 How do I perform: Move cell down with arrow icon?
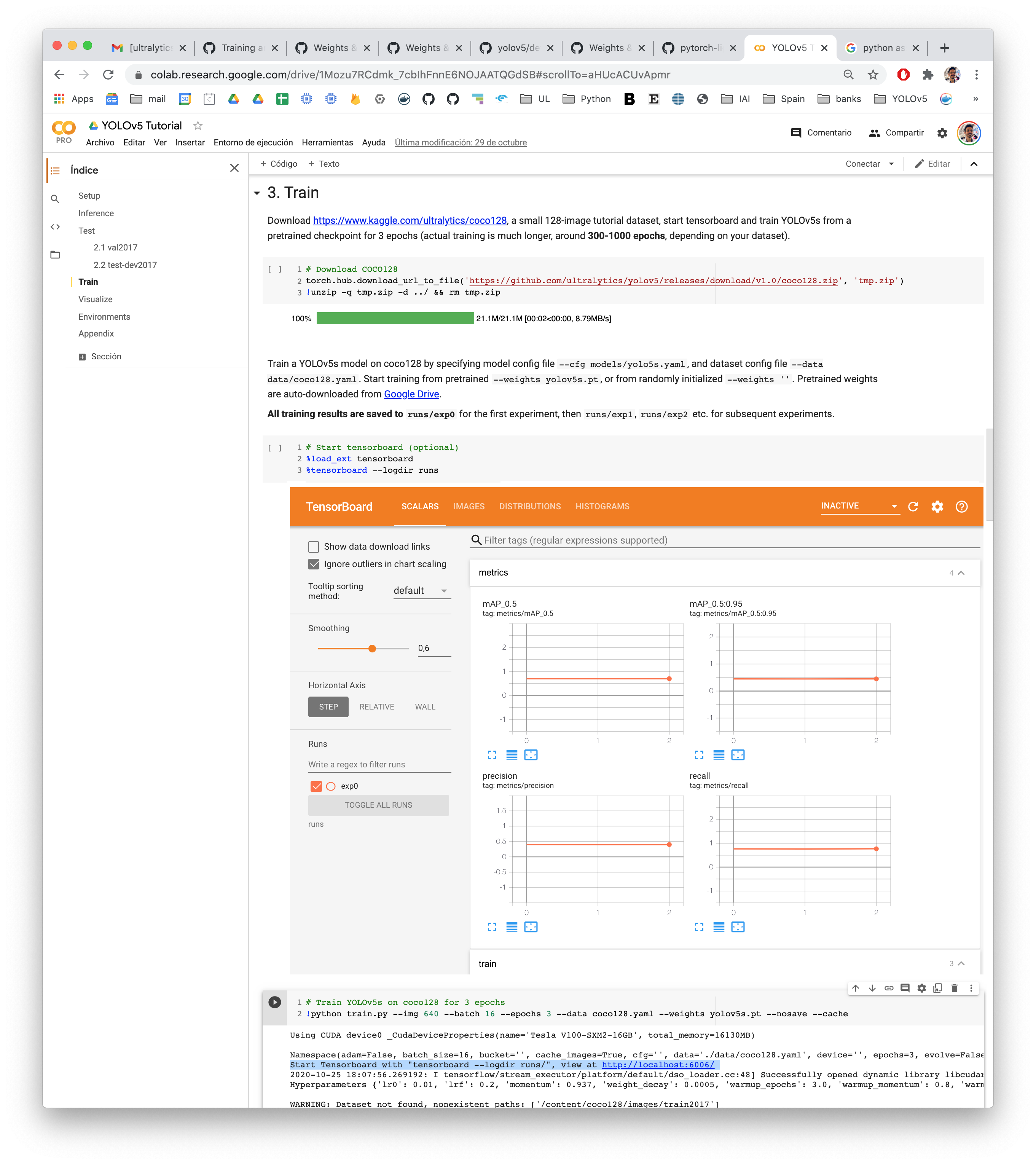tap(872, 988)
